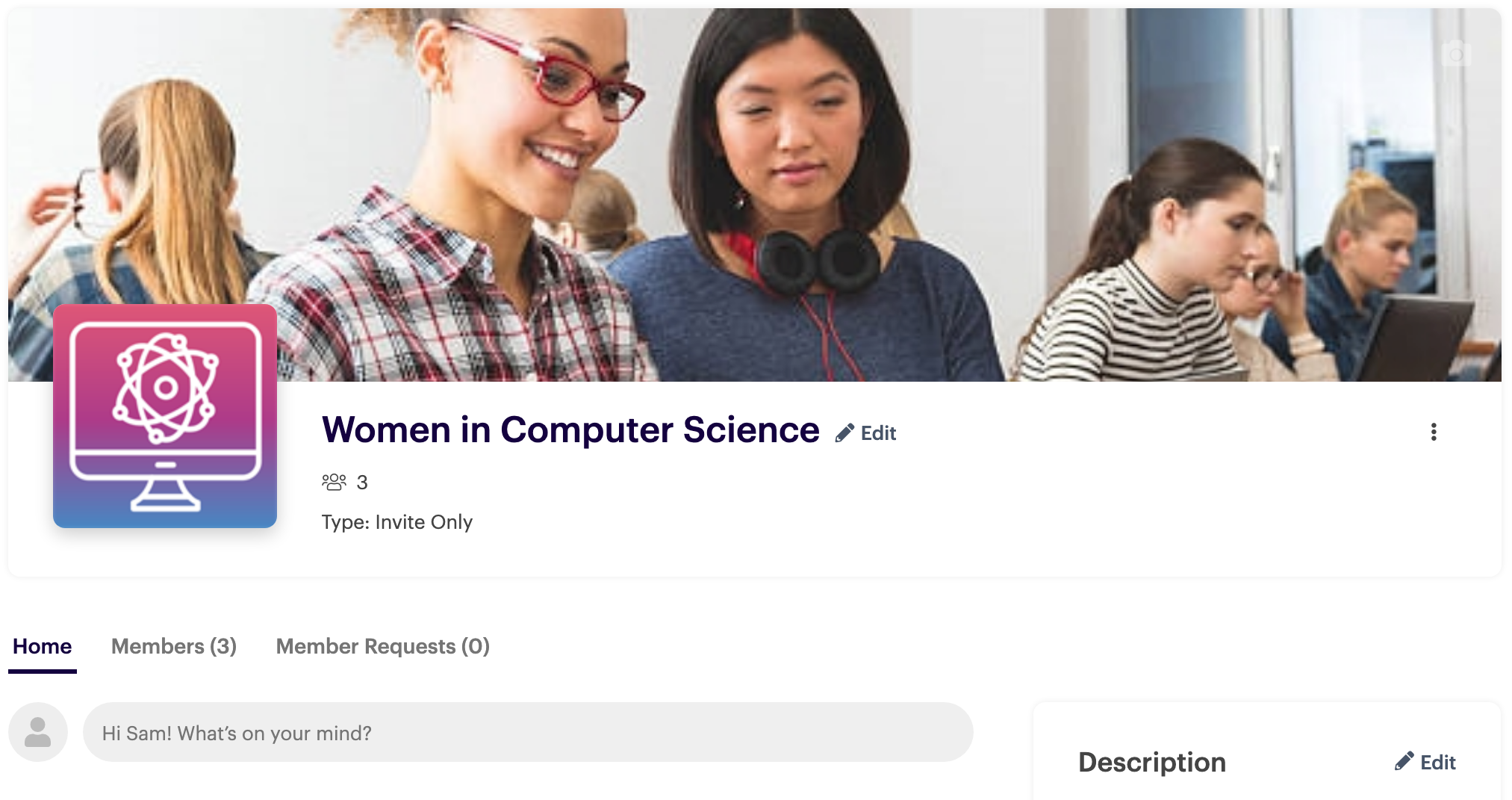Click the members people icon below the title
The image size is (1512, 800).
click(334, 482)
